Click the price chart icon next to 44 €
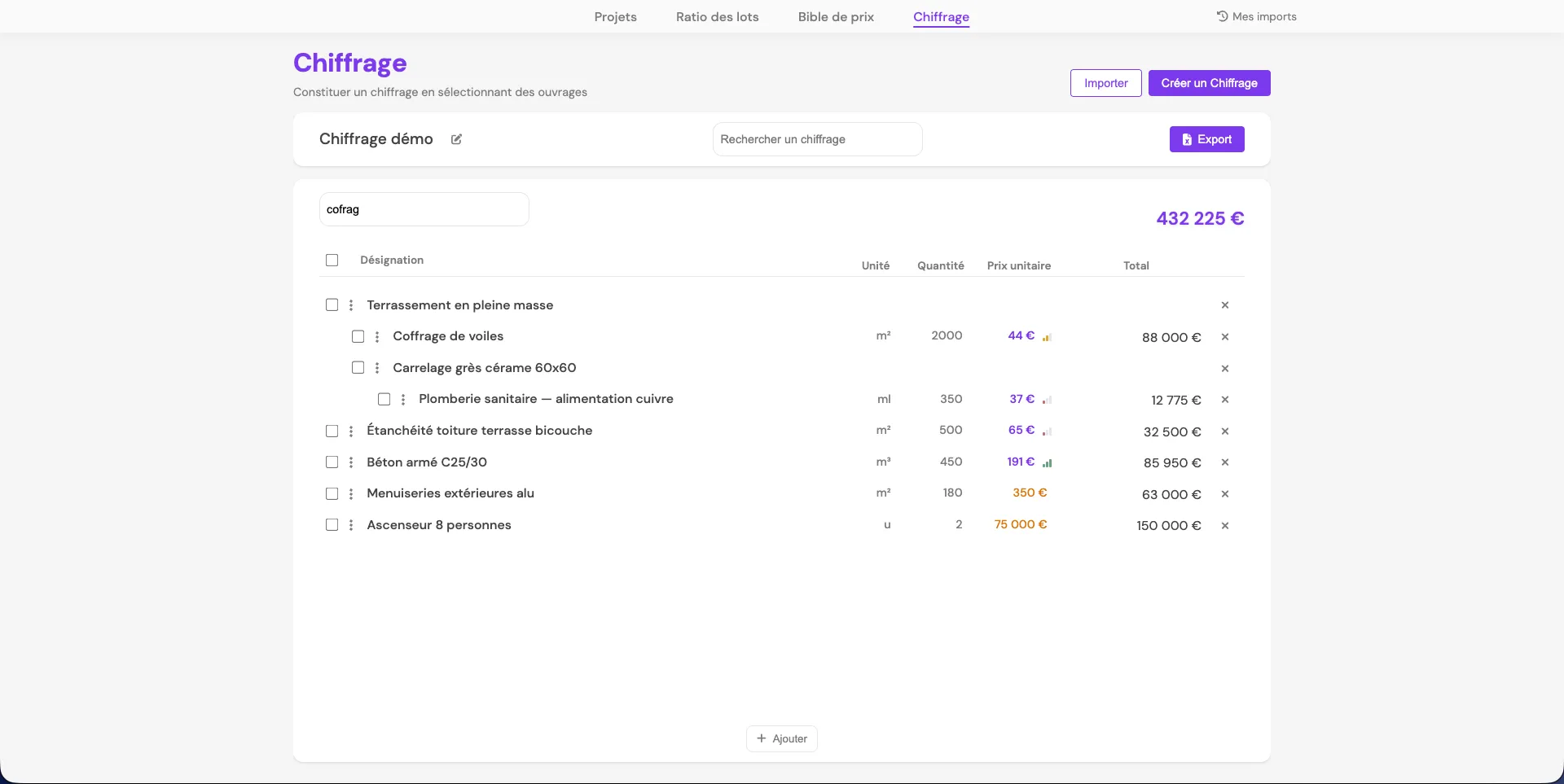Viewport: 1564px width, 784px height. click(x=1047, y=337)
